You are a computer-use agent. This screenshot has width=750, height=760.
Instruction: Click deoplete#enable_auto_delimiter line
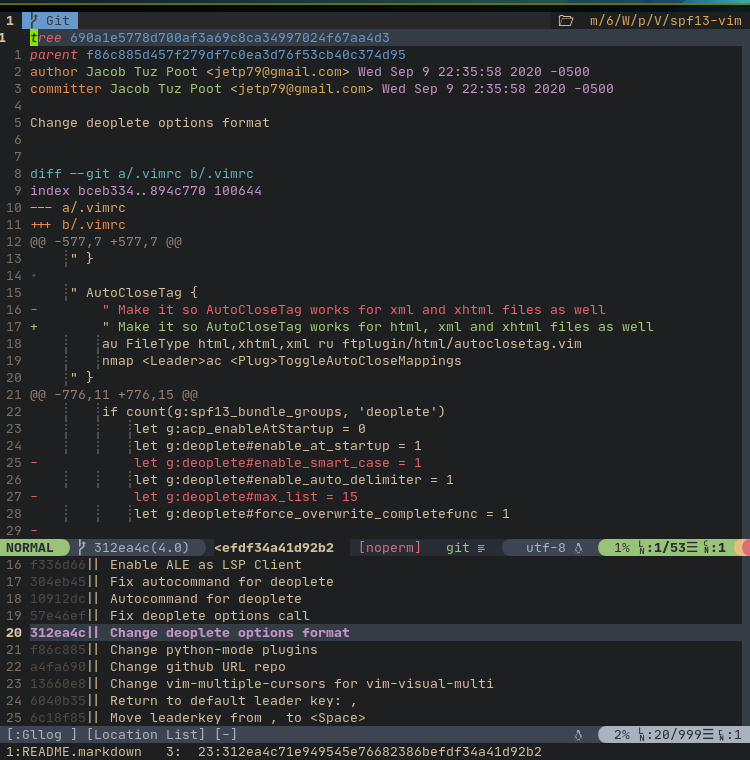294,479
